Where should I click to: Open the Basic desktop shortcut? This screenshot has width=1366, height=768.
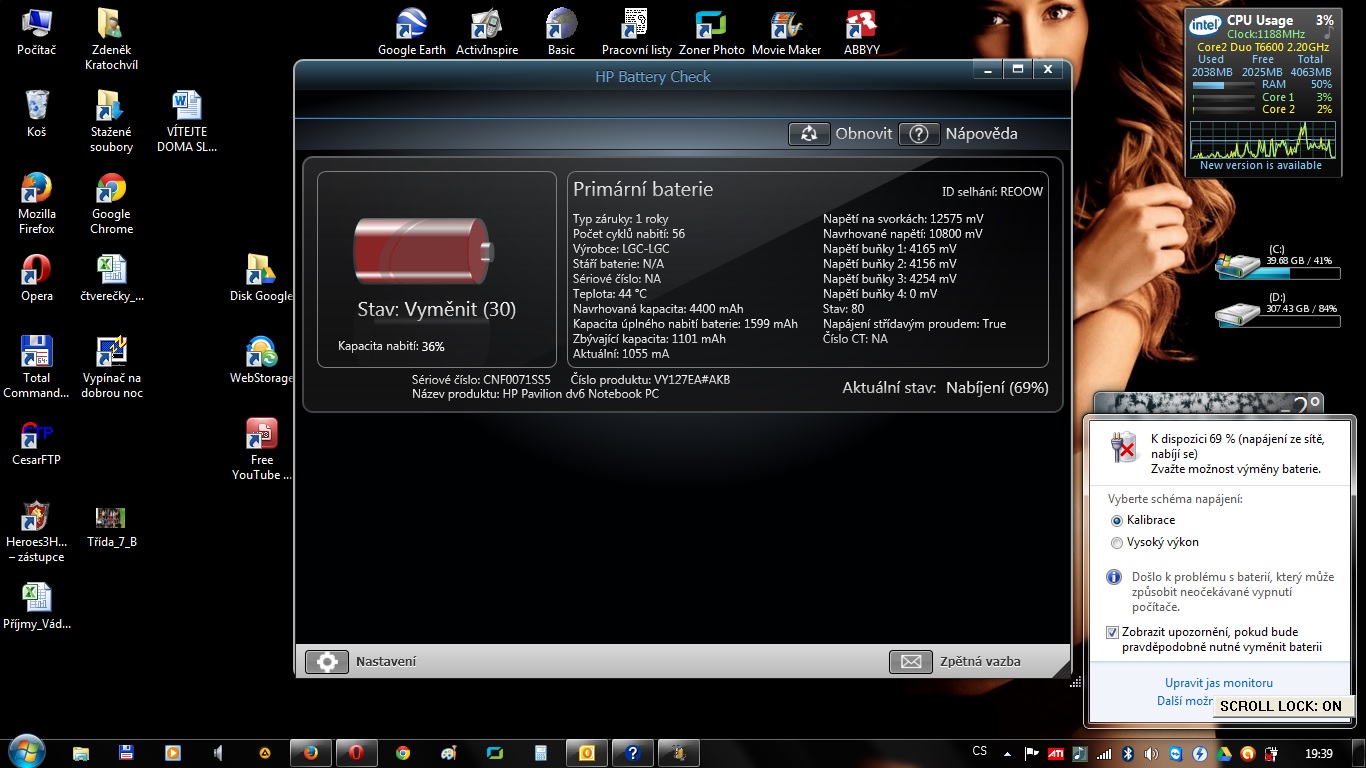tap(561, 32)
